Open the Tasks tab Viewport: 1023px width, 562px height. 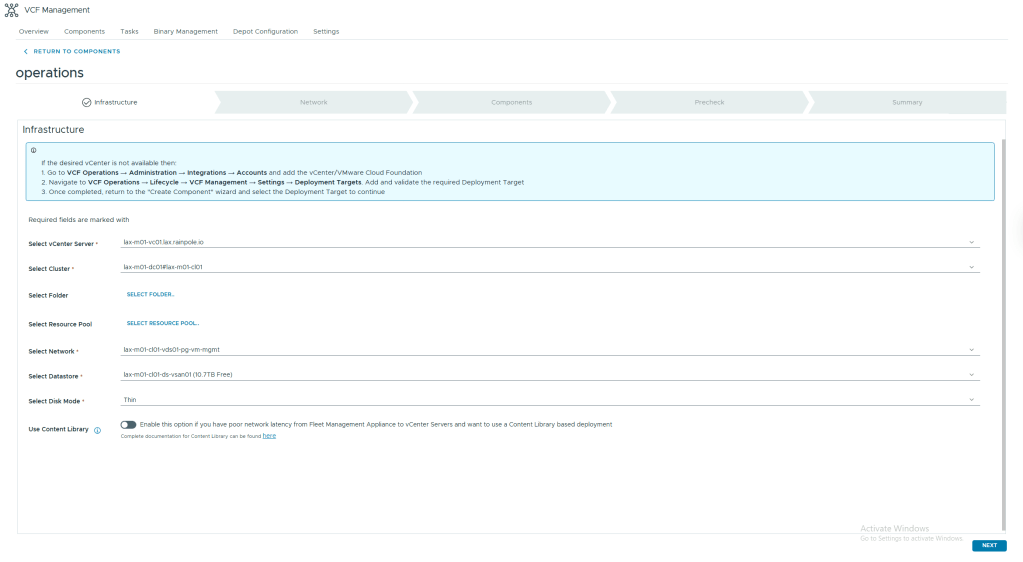pos(129,31)
